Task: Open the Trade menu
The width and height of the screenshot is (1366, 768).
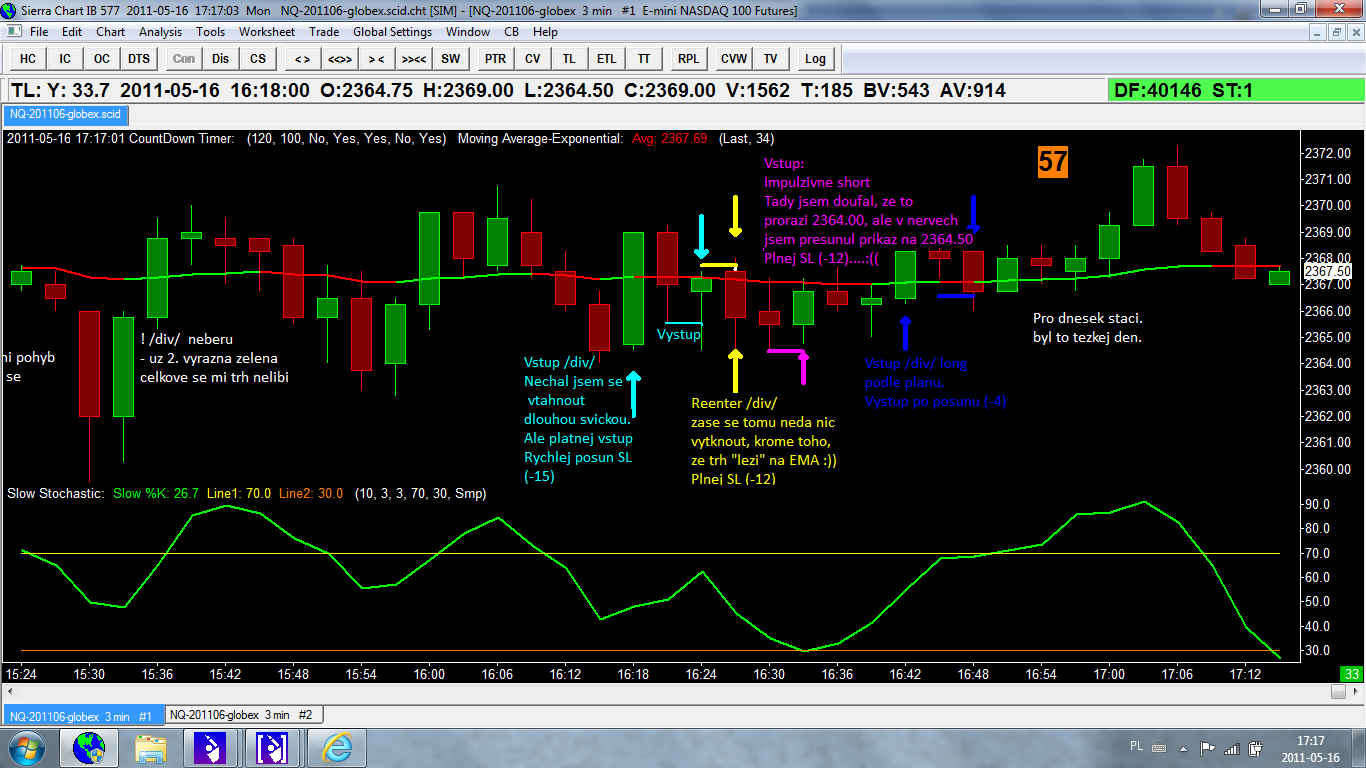Action: point(324,32)
